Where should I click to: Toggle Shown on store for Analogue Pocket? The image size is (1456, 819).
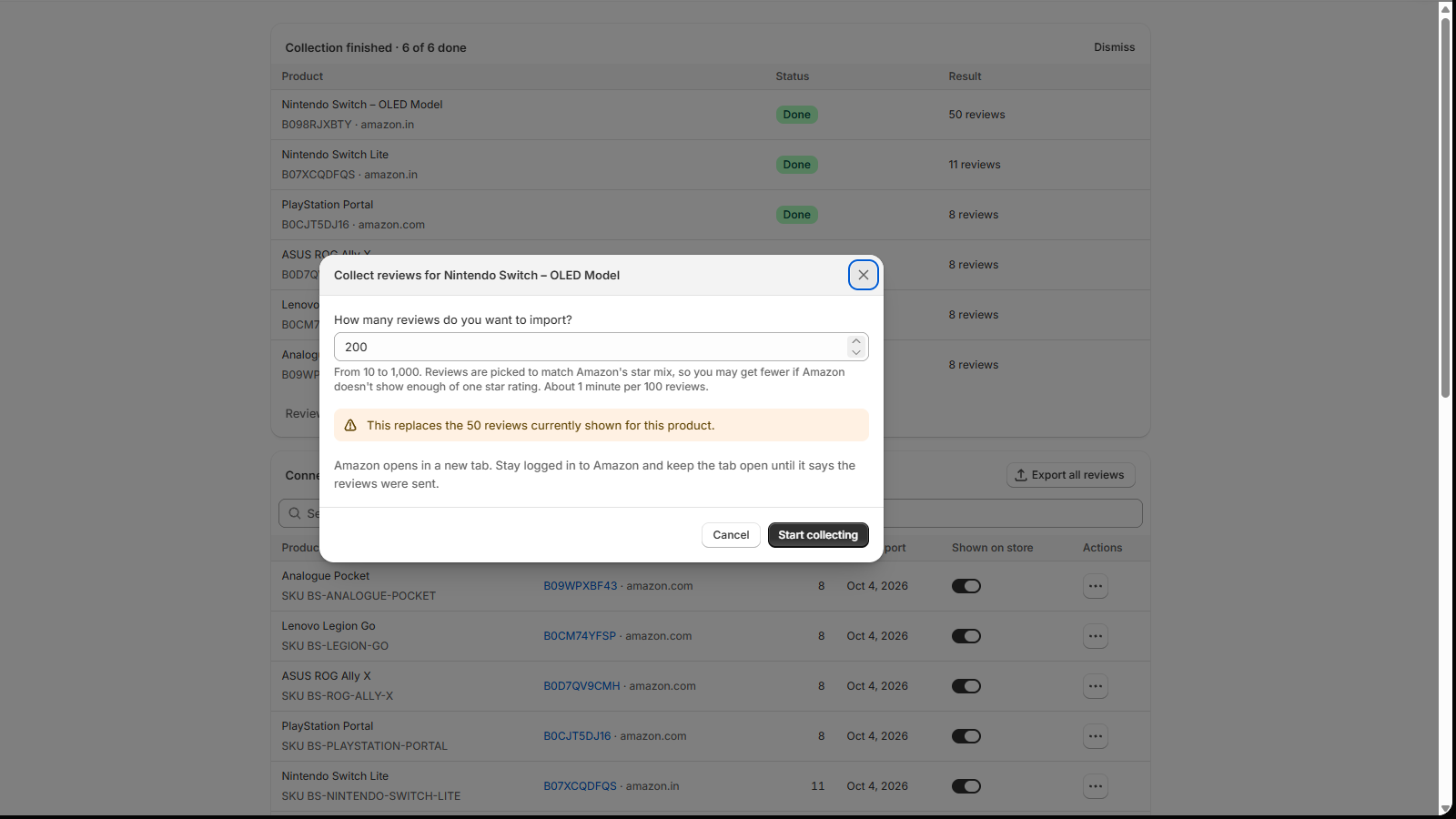(966, 586)
